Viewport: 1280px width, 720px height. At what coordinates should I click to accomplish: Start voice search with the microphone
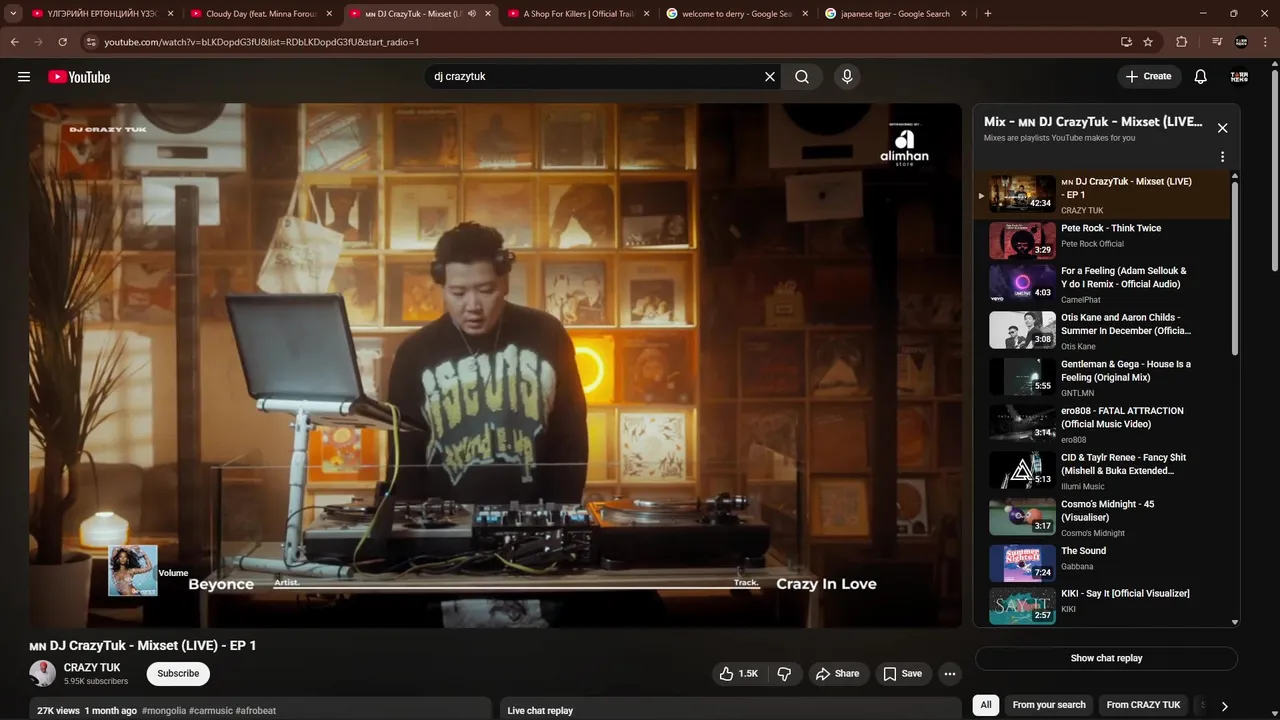(x=847, y=77)
